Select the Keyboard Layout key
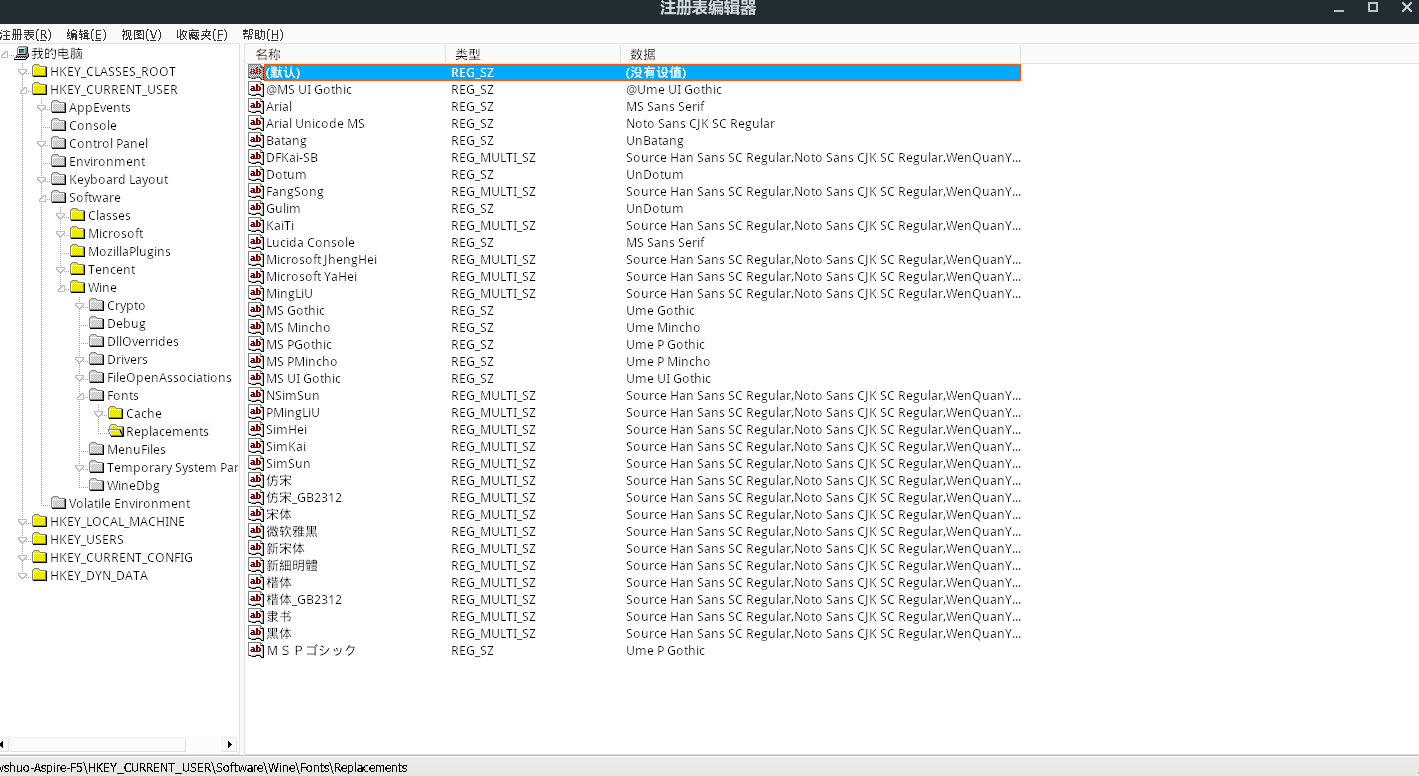Image resolution: width=1419 pixels, height=776 pixels. click(x=119, y=179)
